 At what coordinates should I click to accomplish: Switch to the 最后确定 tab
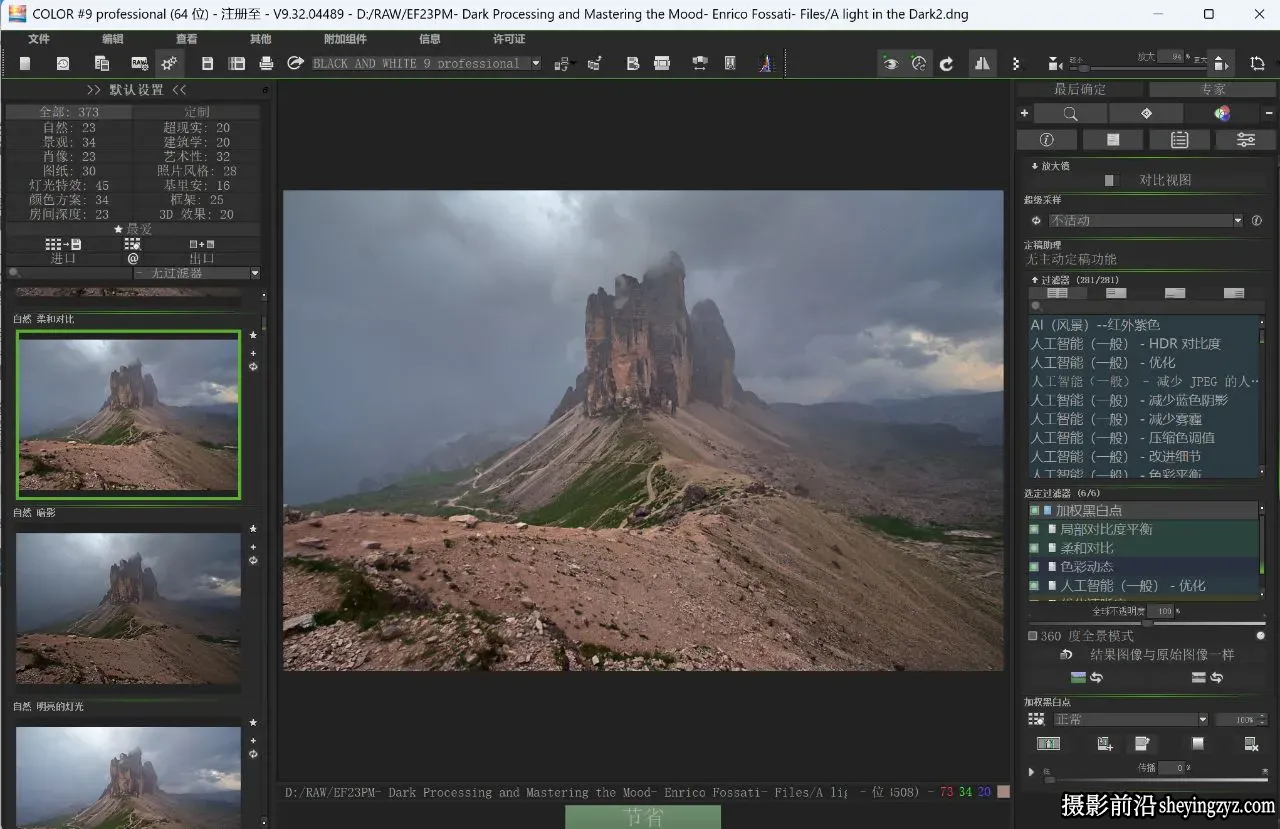tap(1080, 89)
